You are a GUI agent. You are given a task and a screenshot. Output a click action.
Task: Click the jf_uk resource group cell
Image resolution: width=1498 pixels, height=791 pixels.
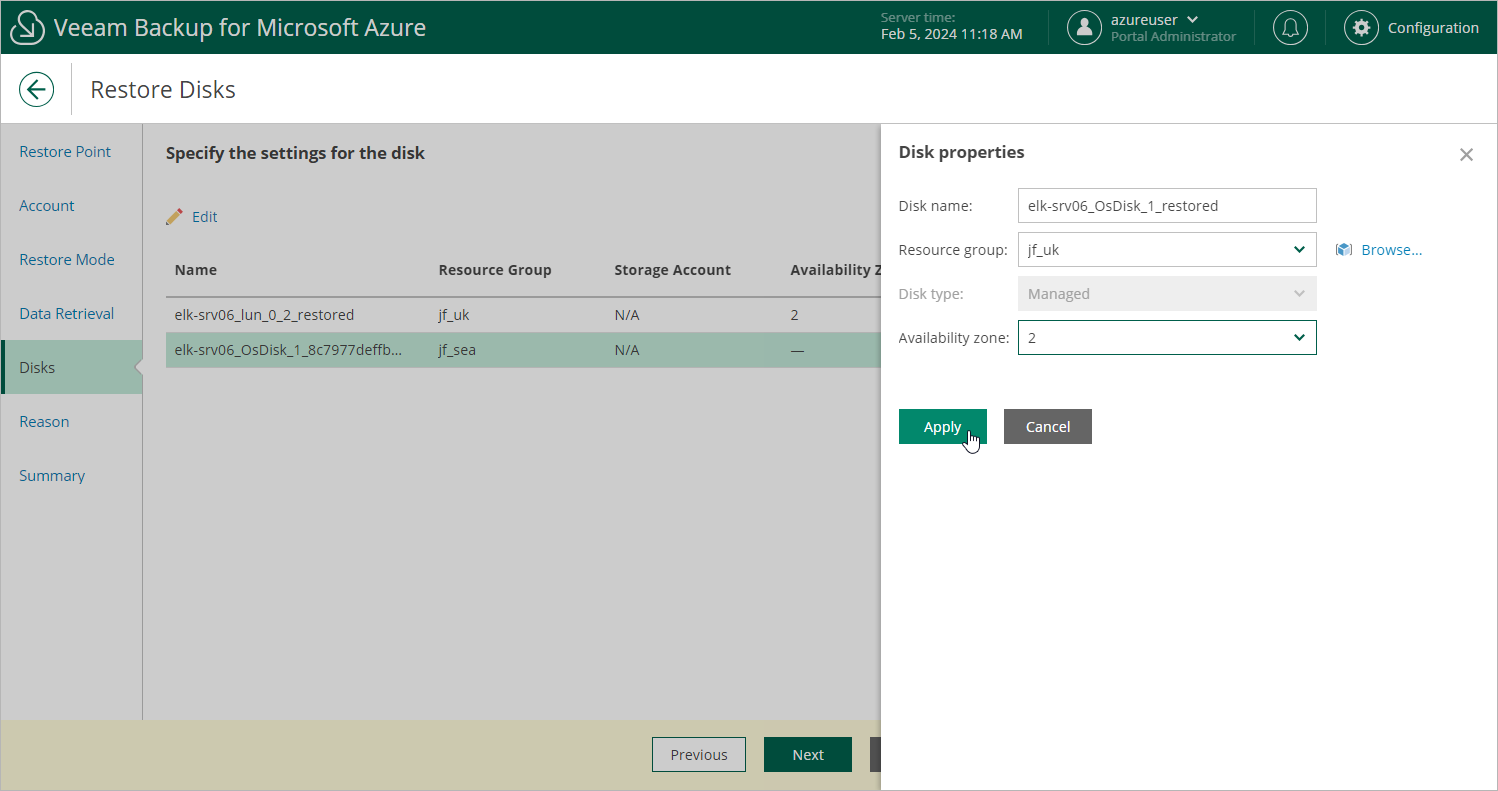(454, 315)
